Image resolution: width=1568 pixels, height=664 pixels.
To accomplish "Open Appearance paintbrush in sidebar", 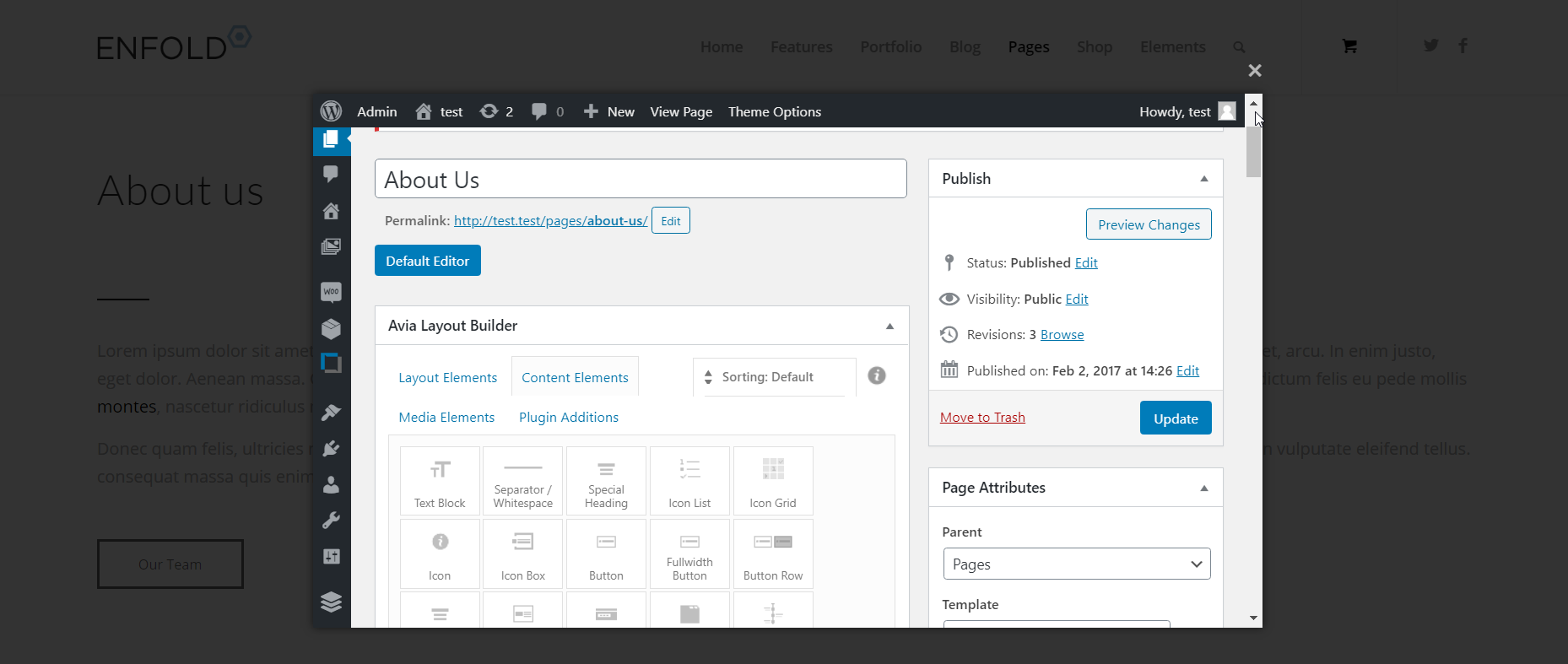I will [x=331, y=412].
